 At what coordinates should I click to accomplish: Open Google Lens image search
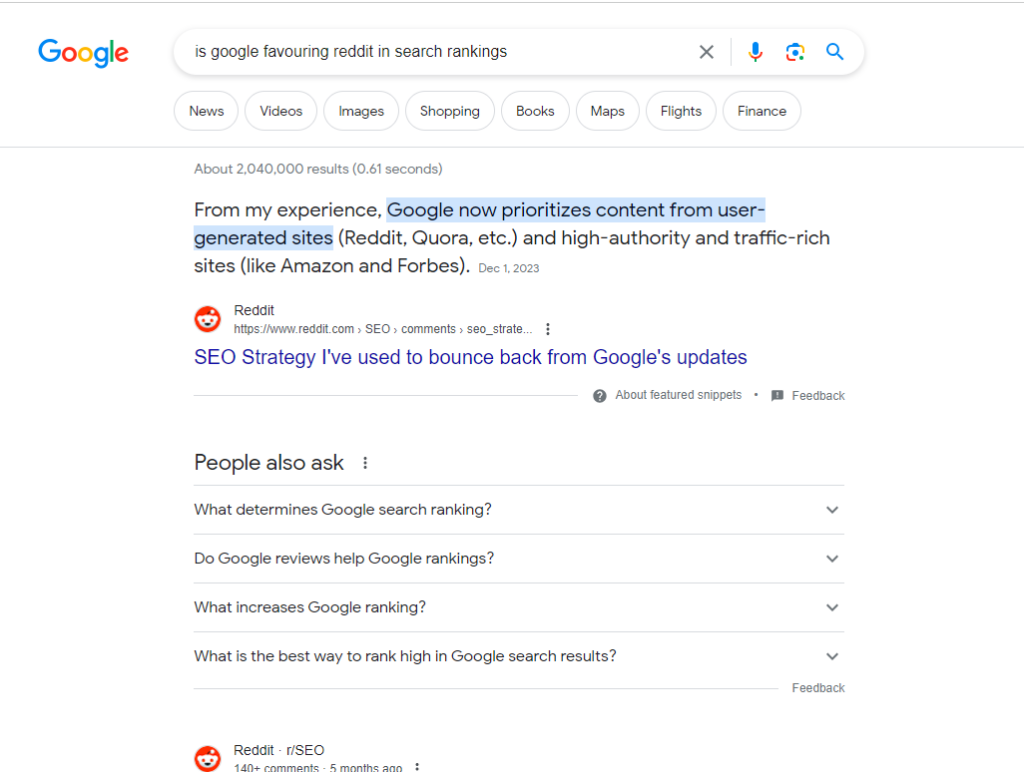795,52
